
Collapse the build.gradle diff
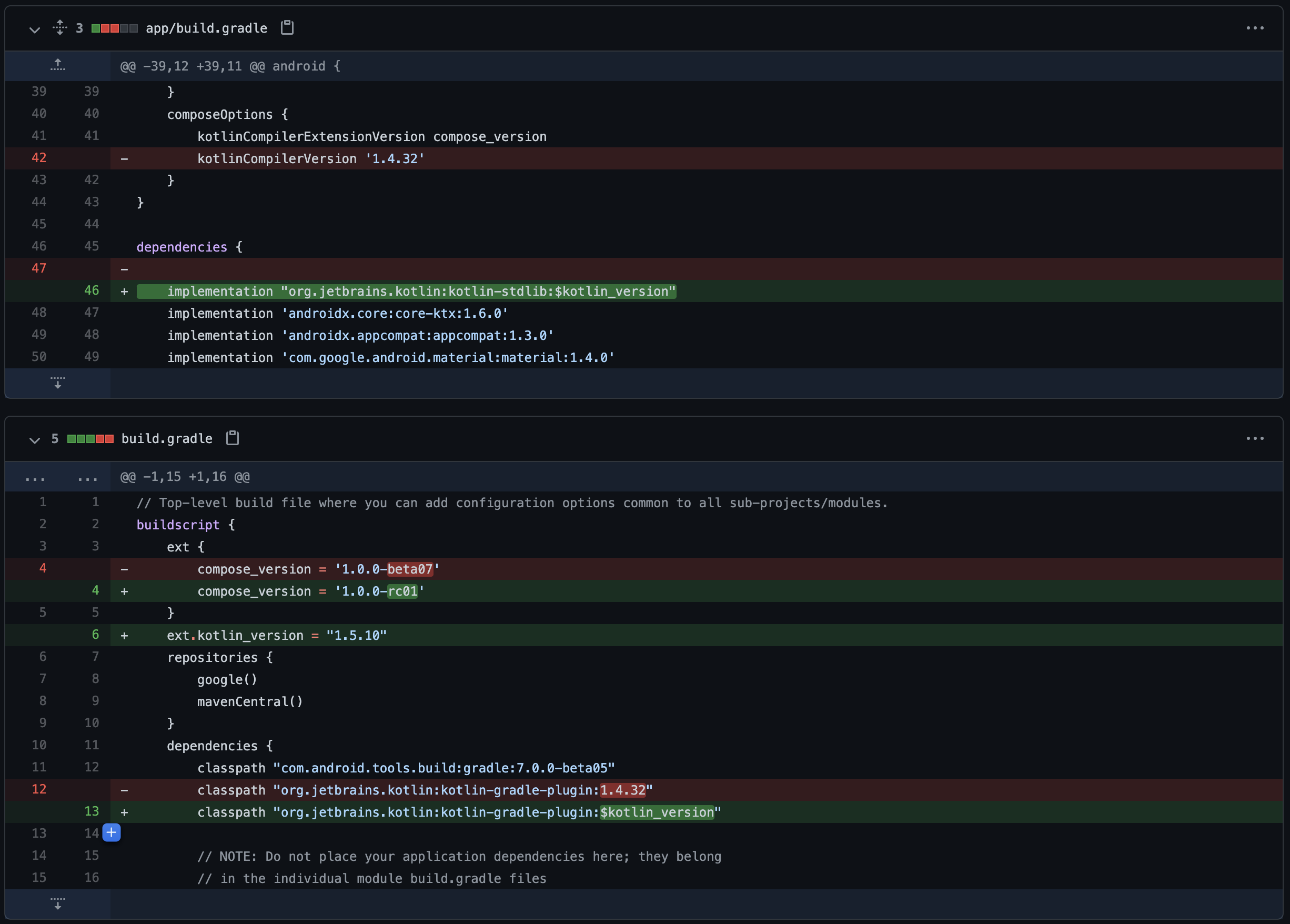pyautogui.click(x=35, y=440)
